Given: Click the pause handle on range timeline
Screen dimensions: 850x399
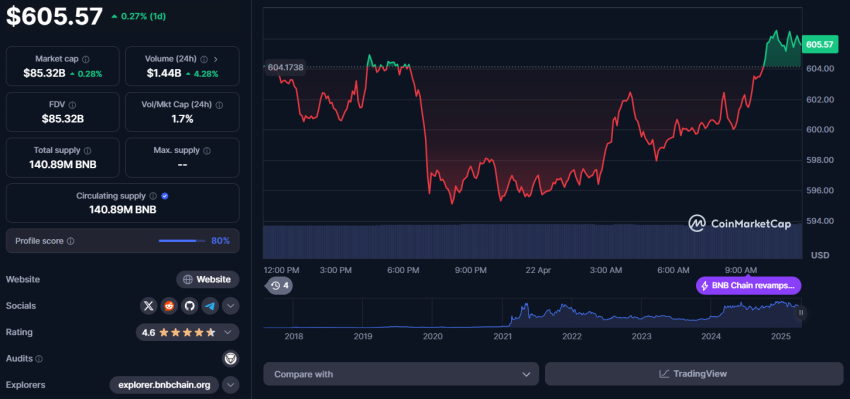Looking at the screenshot, I should [x=801, y=313].
